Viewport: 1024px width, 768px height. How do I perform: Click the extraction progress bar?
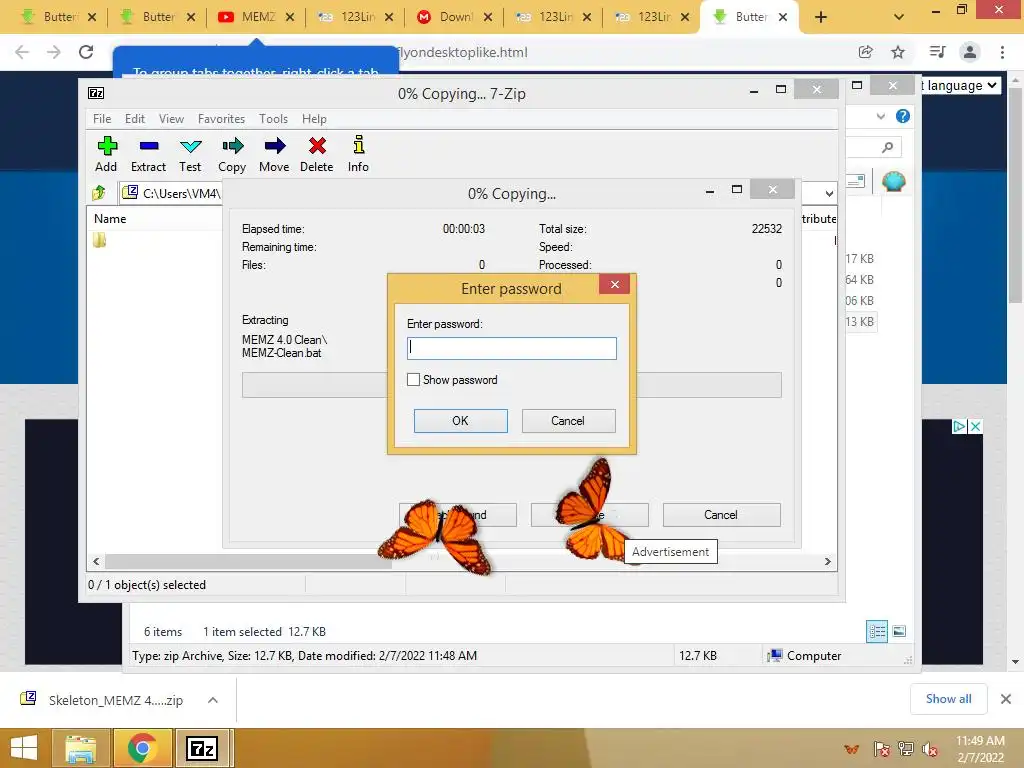tap(511, 385)
